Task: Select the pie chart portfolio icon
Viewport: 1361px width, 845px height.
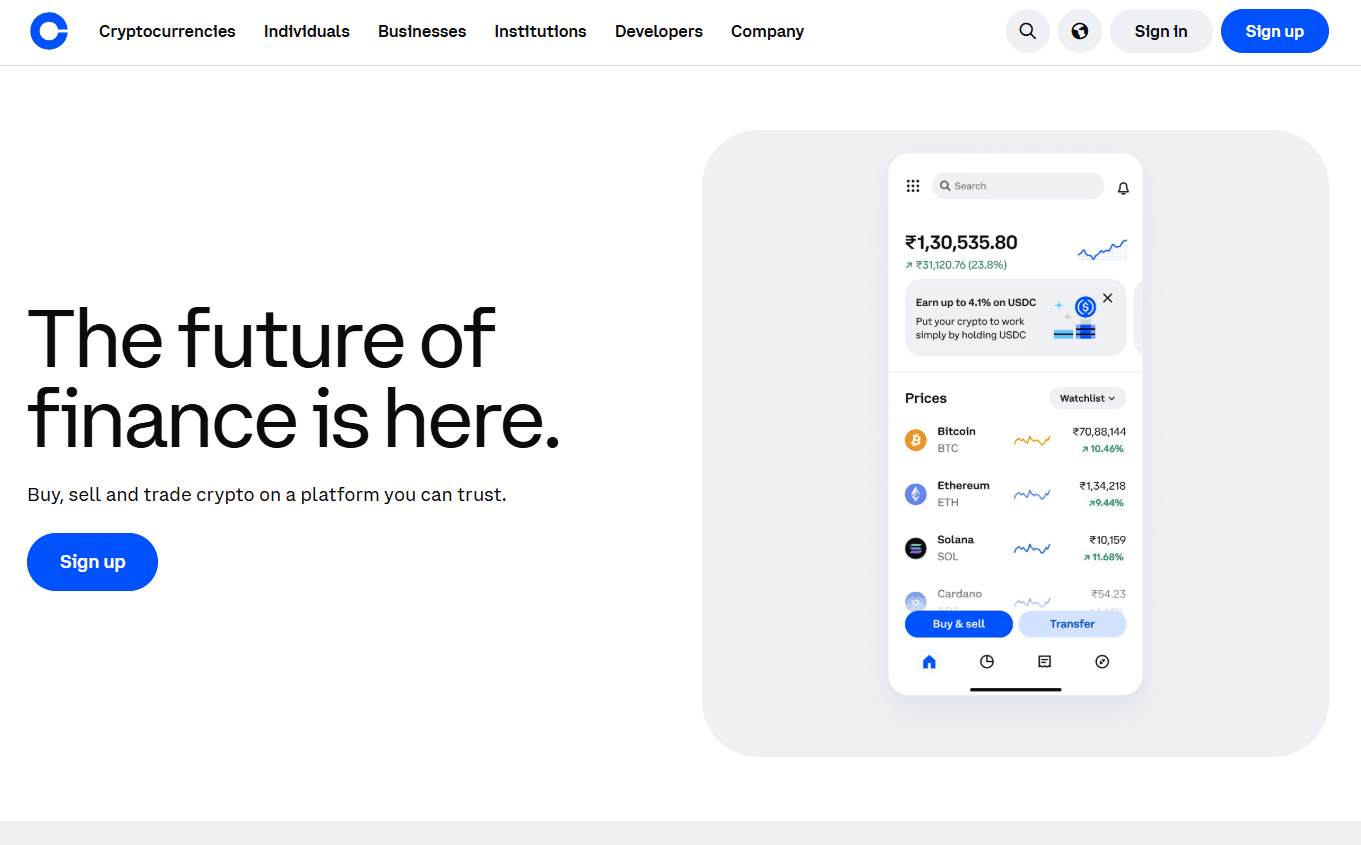Action: (x=987, y=661)
